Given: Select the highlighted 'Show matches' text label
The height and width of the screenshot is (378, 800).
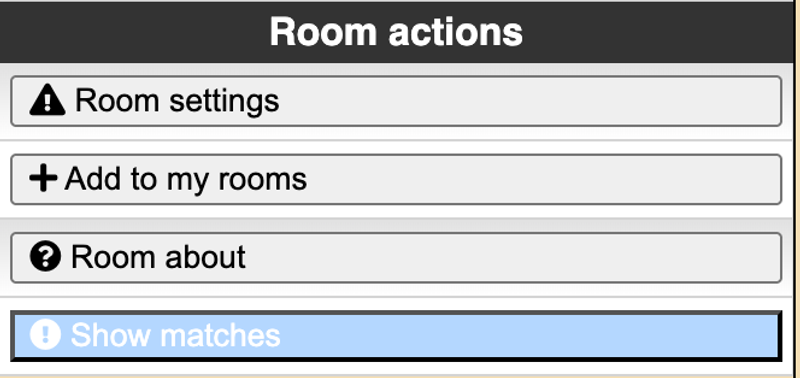Looking at the screenshot, I should [x=176, y=335].
